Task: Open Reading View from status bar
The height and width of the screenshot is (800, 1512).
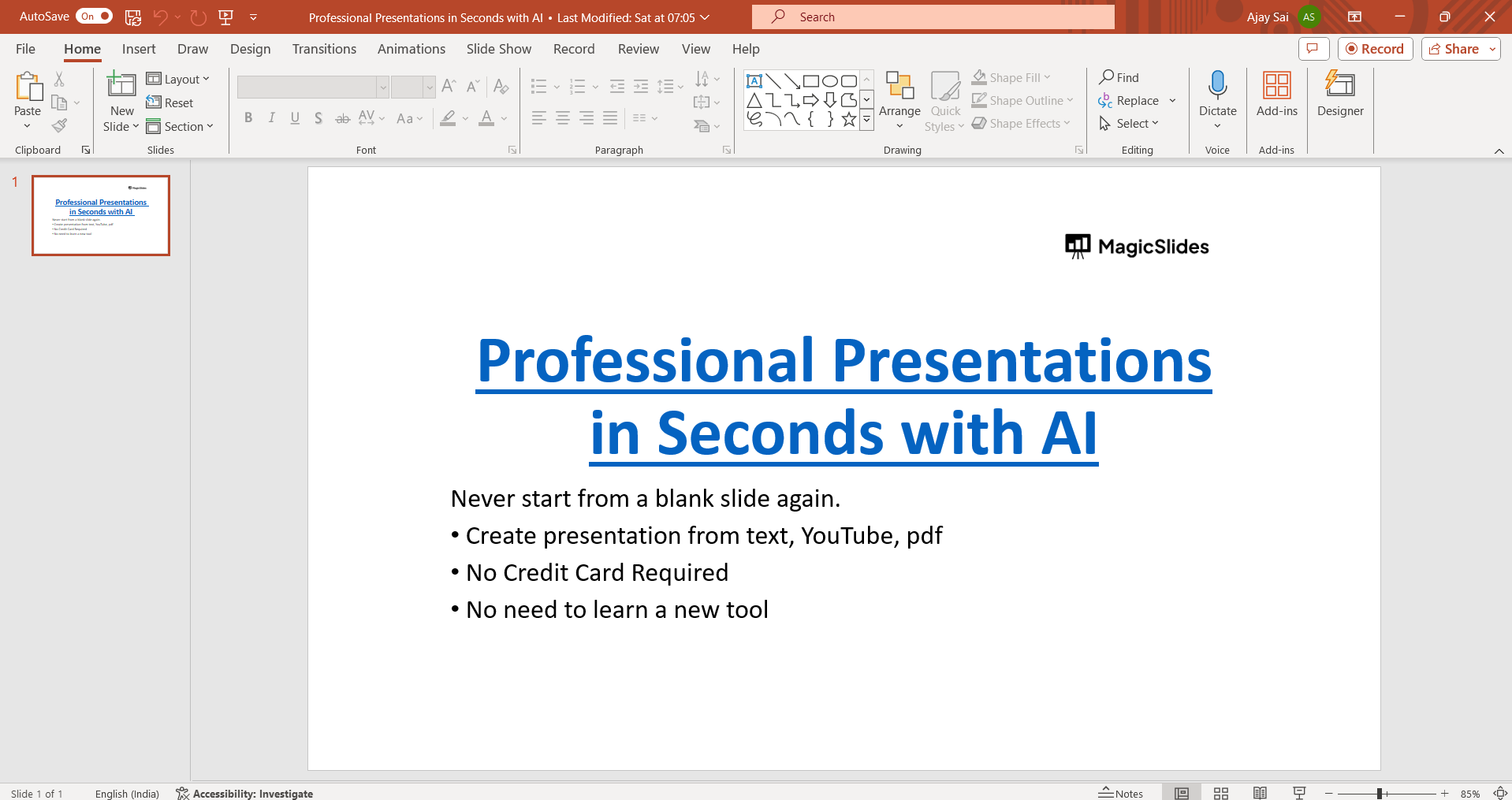Action: pos(1260,793)
